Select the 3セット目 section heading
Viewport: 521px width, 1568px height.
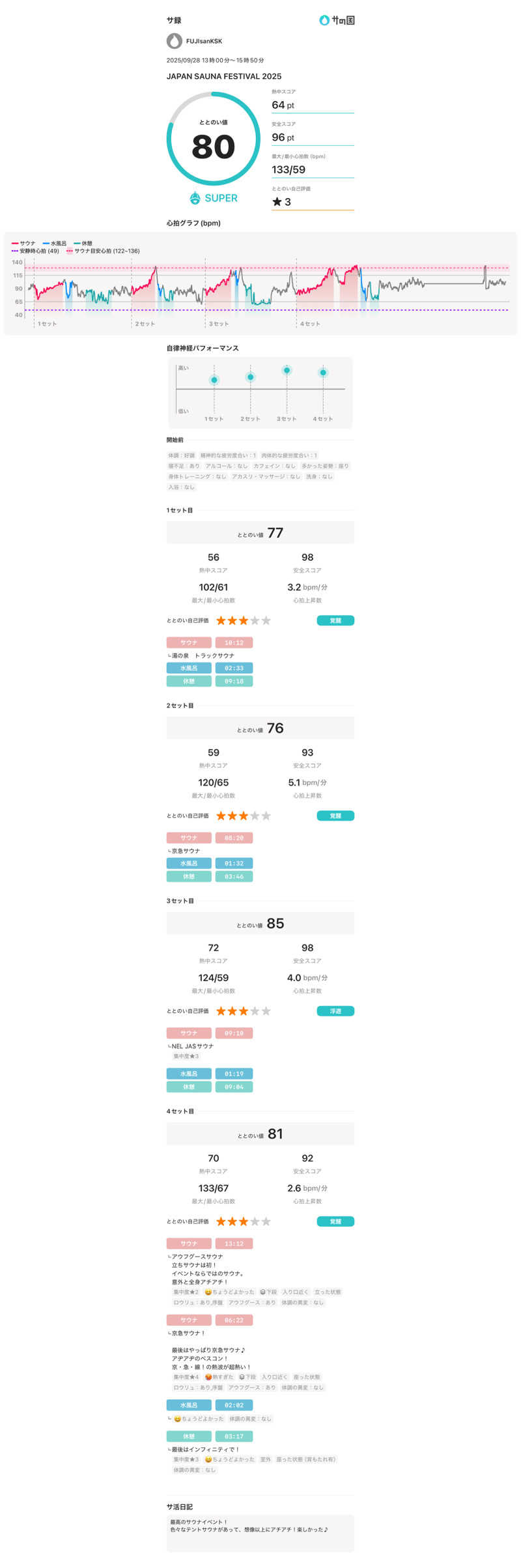click(x=180, y=901)
